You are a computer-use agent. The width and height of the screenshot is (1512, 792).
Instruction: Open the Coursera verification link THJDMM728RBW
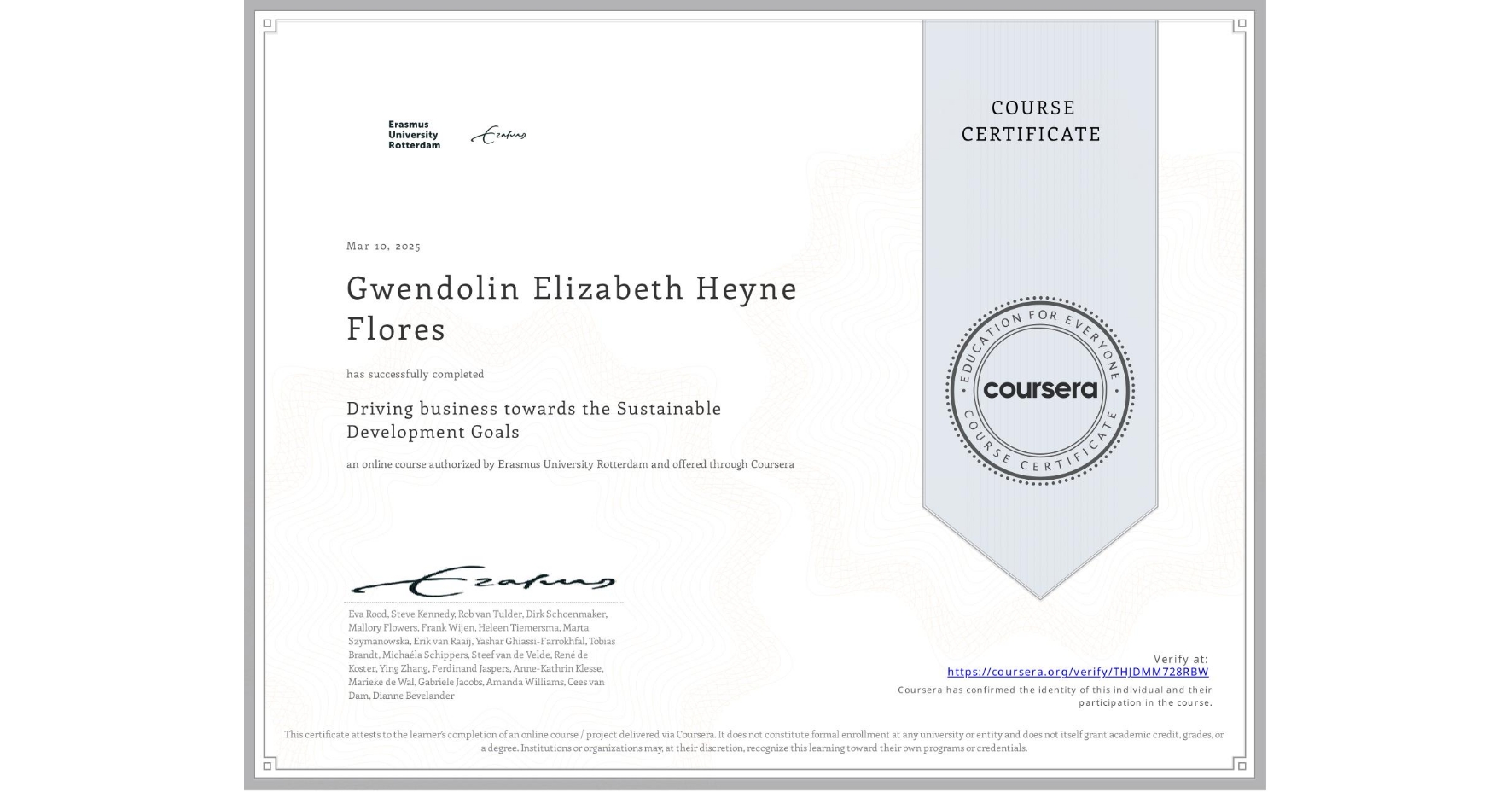(x=1078, y=672)
